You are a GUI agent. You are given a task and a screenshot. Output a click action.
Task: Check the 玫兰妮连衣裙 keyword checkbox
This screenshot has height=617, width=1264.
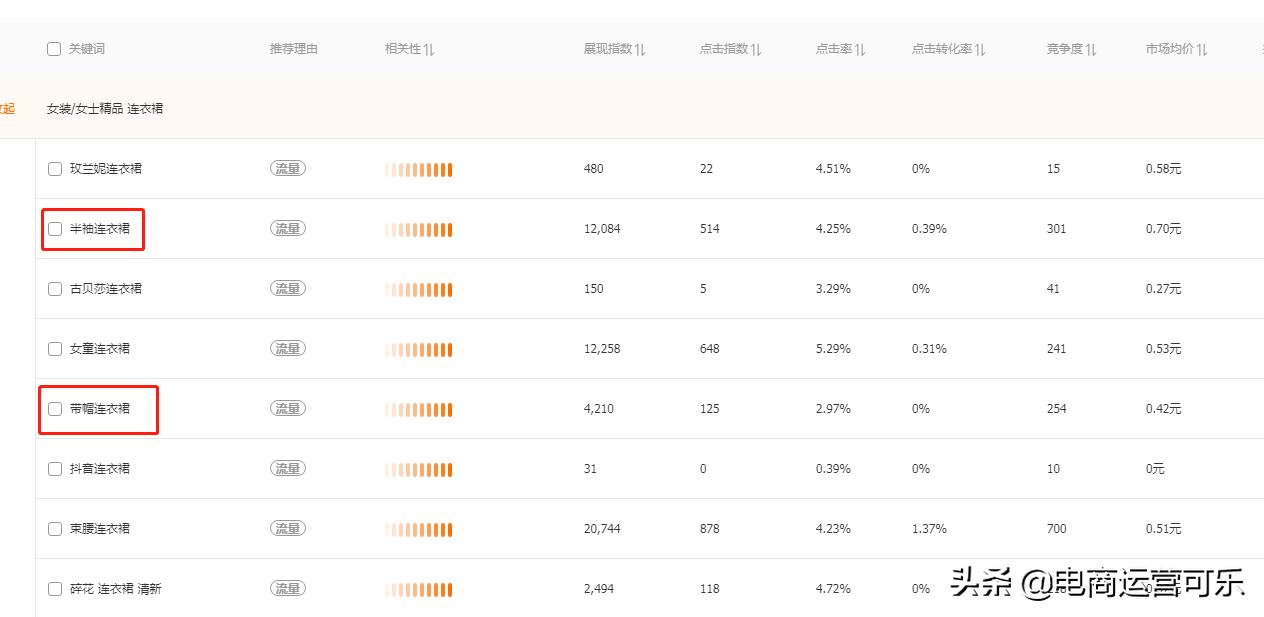(55, 169)
